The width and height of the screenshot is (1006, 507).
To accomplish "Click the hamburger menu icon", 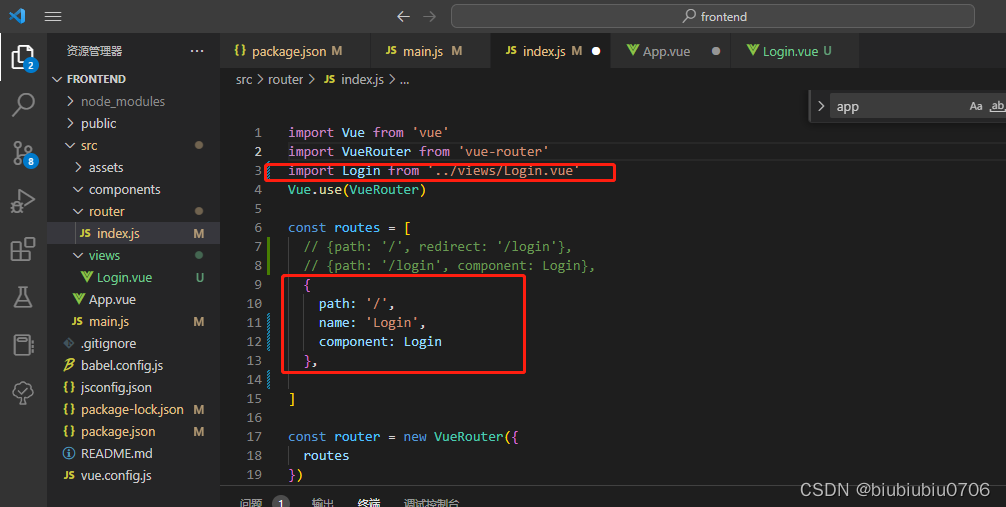I will click(53, 16).
